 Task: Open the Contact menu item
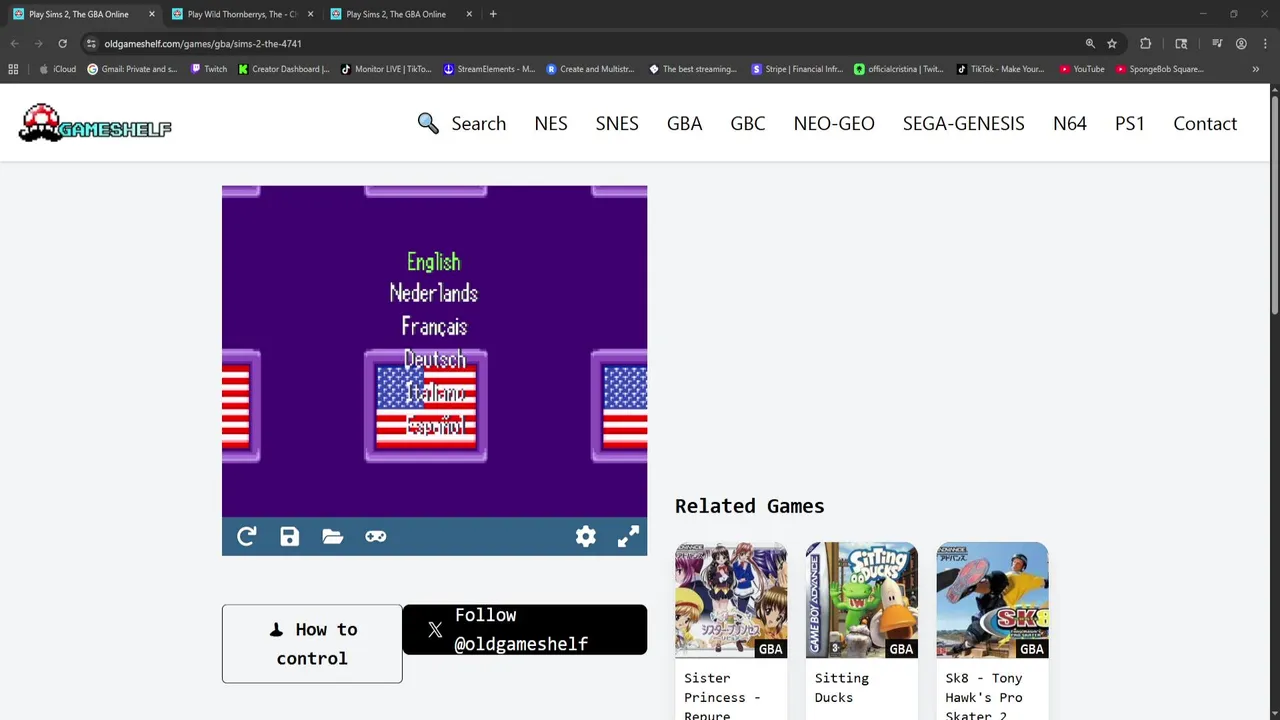pyautogui.click(x=1205, y=123)
